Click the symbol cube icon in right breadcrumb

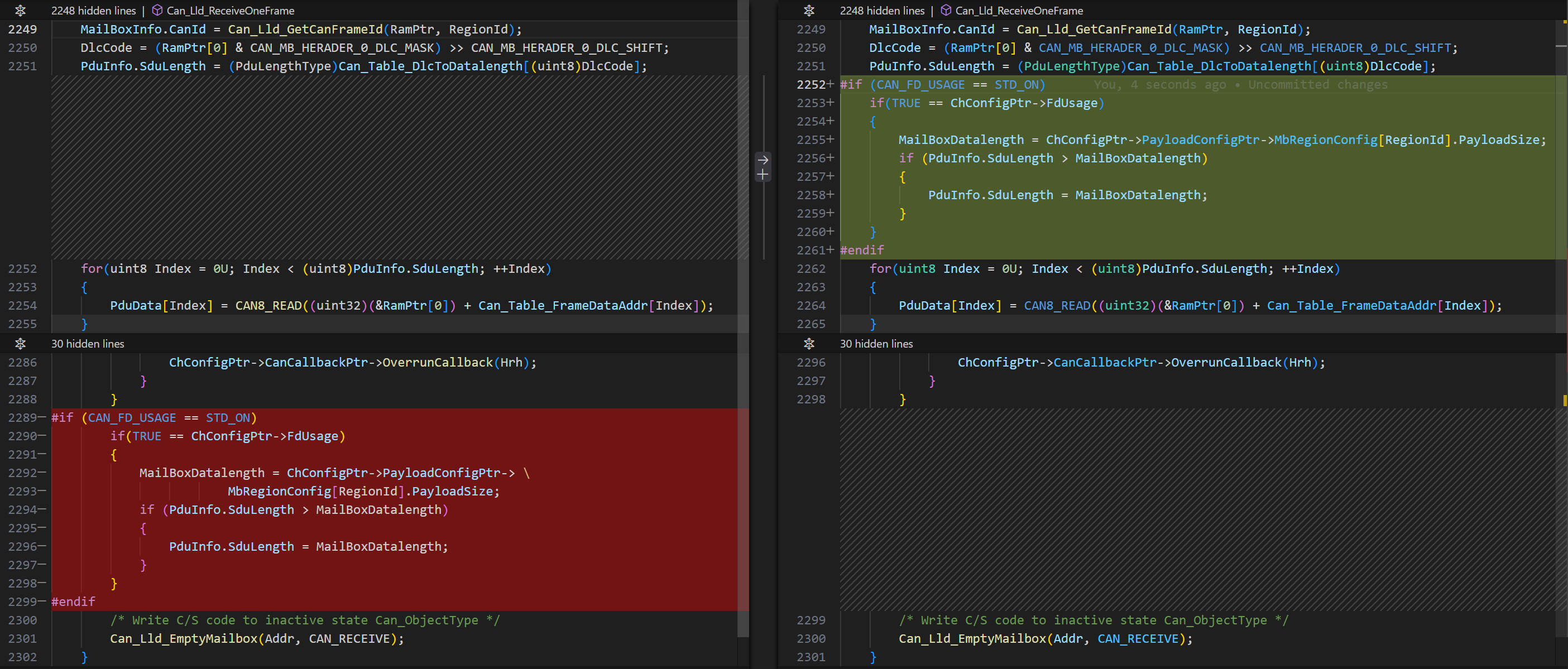(x=946, y=11)
